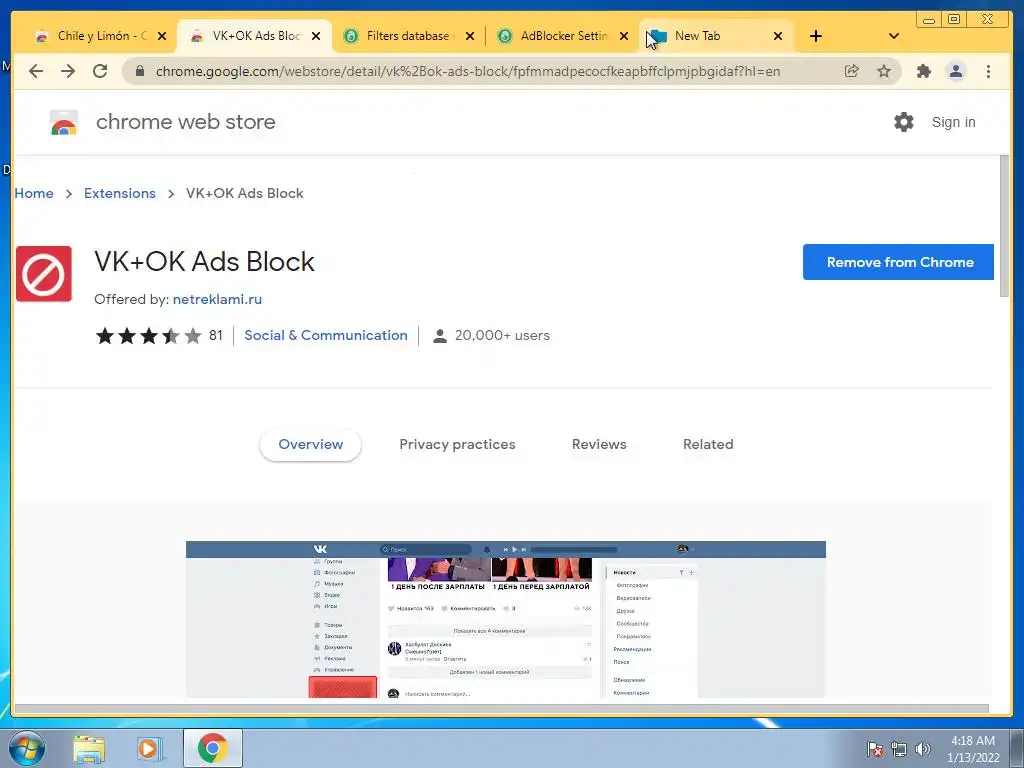Click the padlock site info icon
Screen dimensions: 1024x768
tap(139, 71)
